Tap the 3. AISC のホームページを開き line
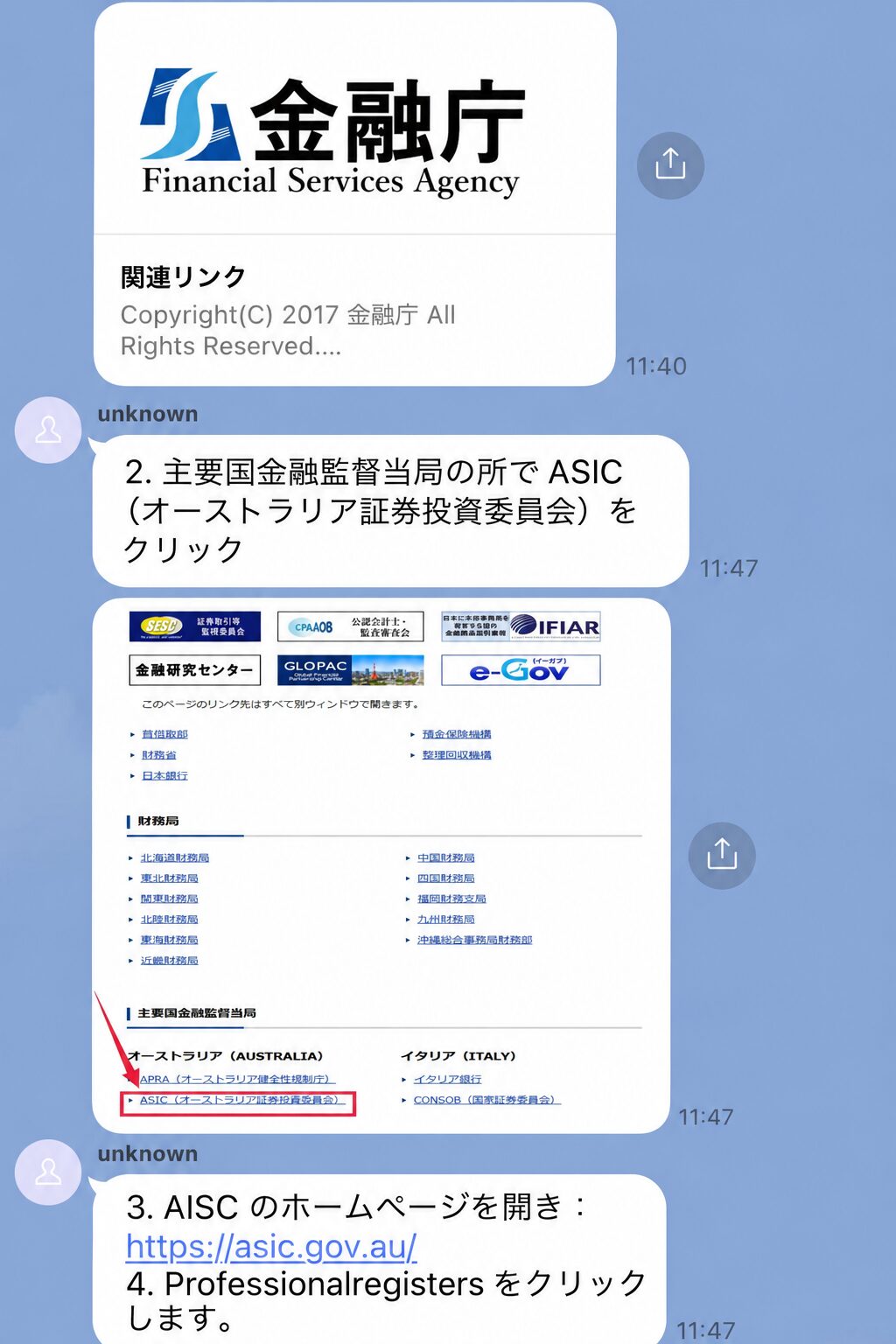The image size is (896, 1344). click(x=357, y=1207)
